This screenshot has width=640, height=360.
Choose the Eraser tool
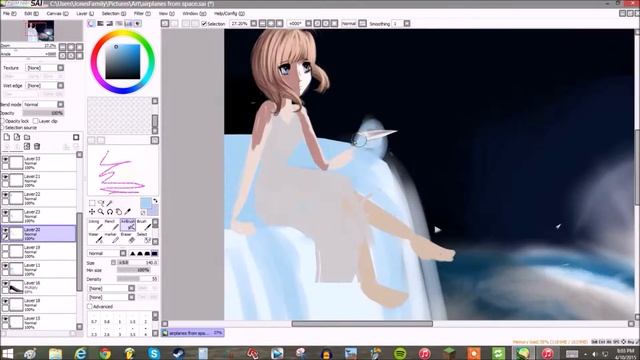point(128,238)
